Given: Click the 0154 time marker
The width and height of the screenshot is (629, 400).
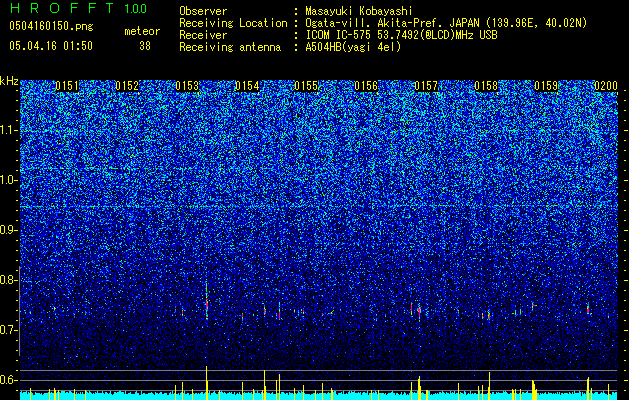Looking at the screenshot, I should [247, 86].
